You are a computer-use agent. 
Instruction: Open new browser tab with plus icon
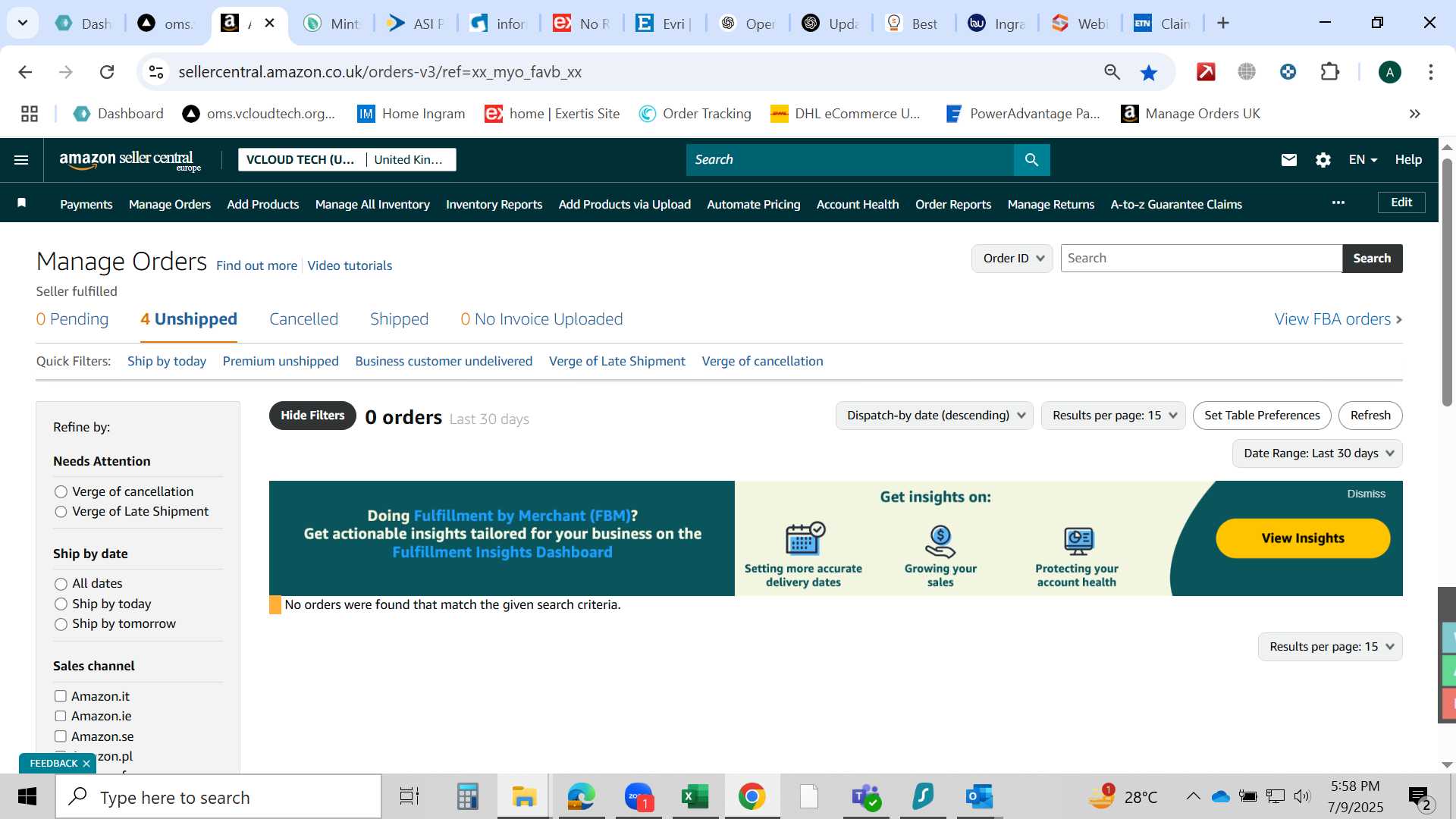coord(1223,24)
